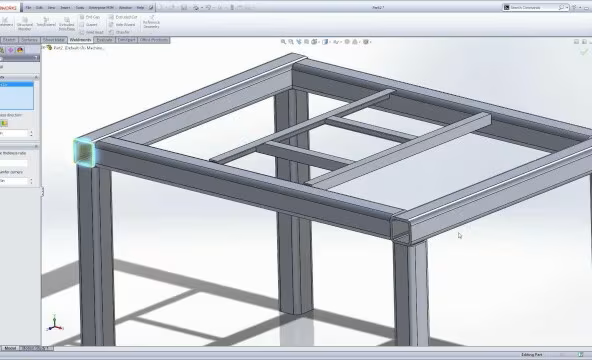Image resolution: width=592 pixels, height=360 pixels.
Task: Collapse the offset section chevron
Action: [36, 146]
